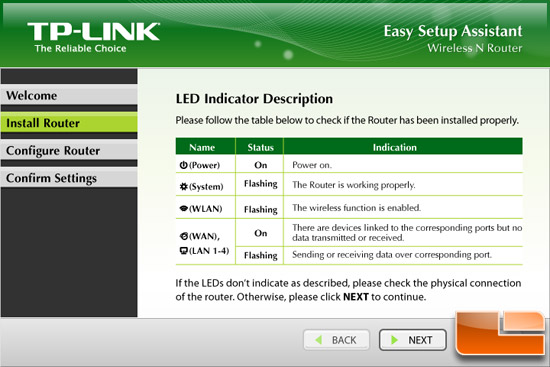Click the BACK button
The width and height of the screenshot is (550, 367).
click(336, 340)
